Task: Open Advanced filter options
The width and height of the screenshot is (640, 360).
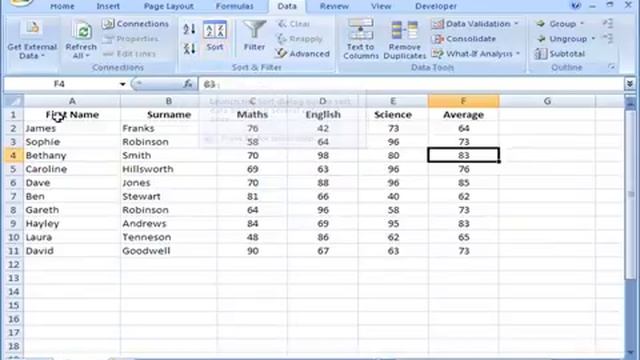Action: (x=302, y=53)
